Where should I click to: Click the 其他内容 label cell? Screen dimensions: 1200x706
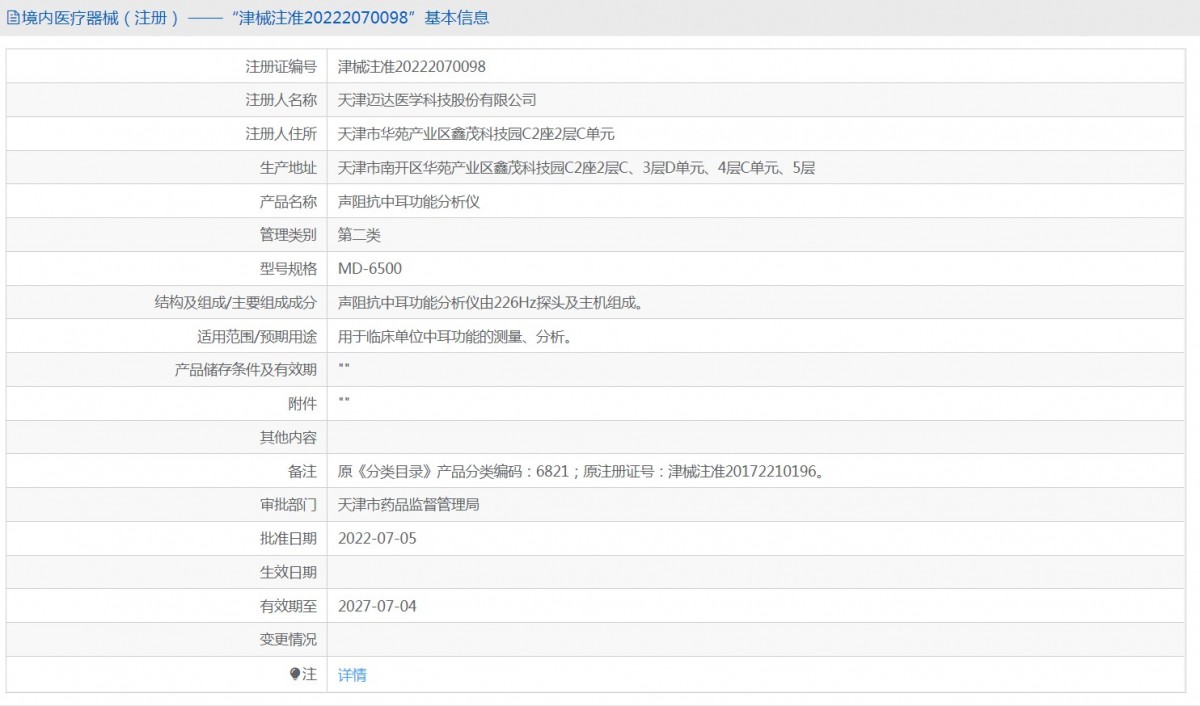167,437
